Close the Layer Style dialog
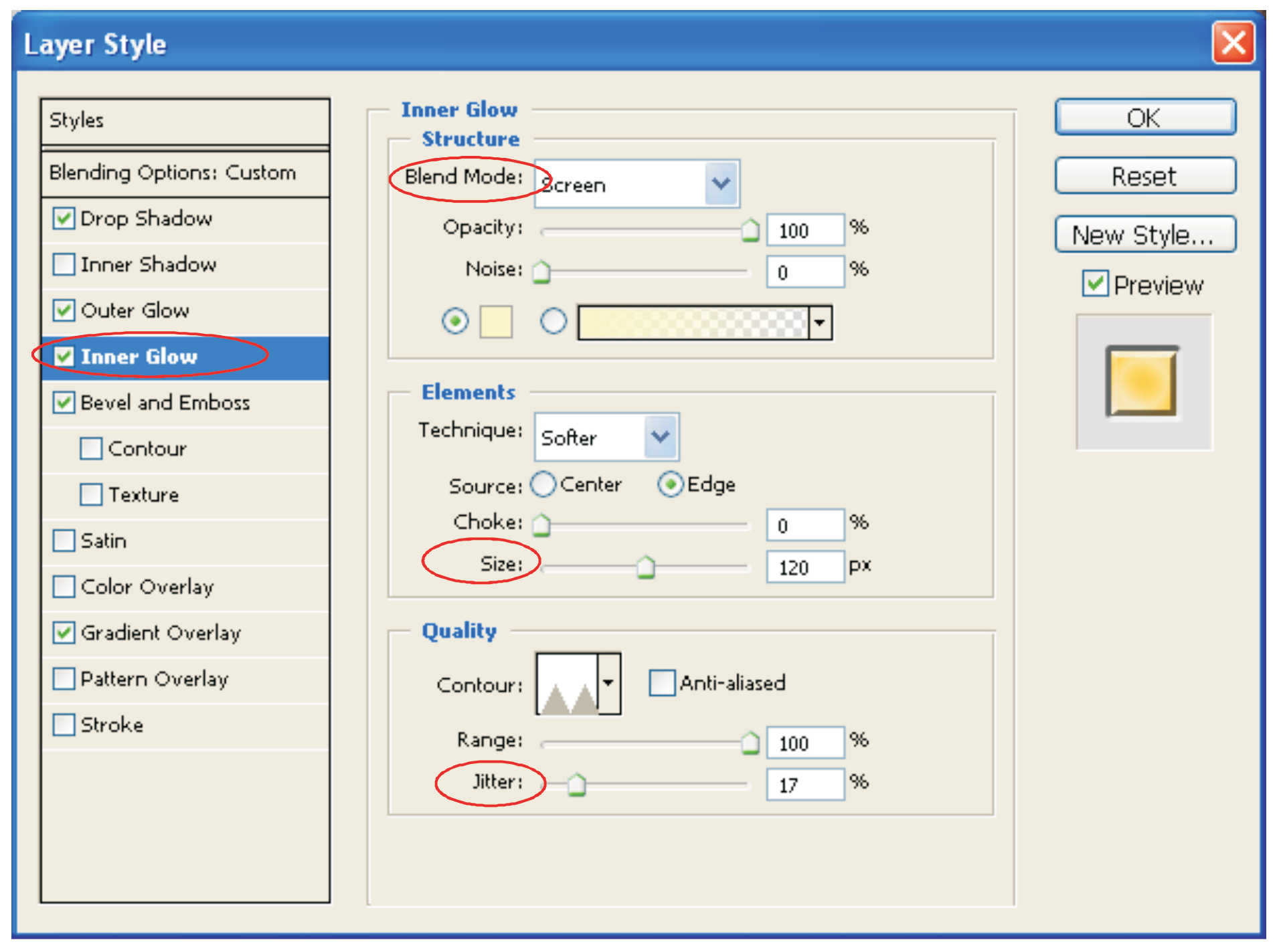Viewport: 1281px width, 952px height. point(1233,43)
